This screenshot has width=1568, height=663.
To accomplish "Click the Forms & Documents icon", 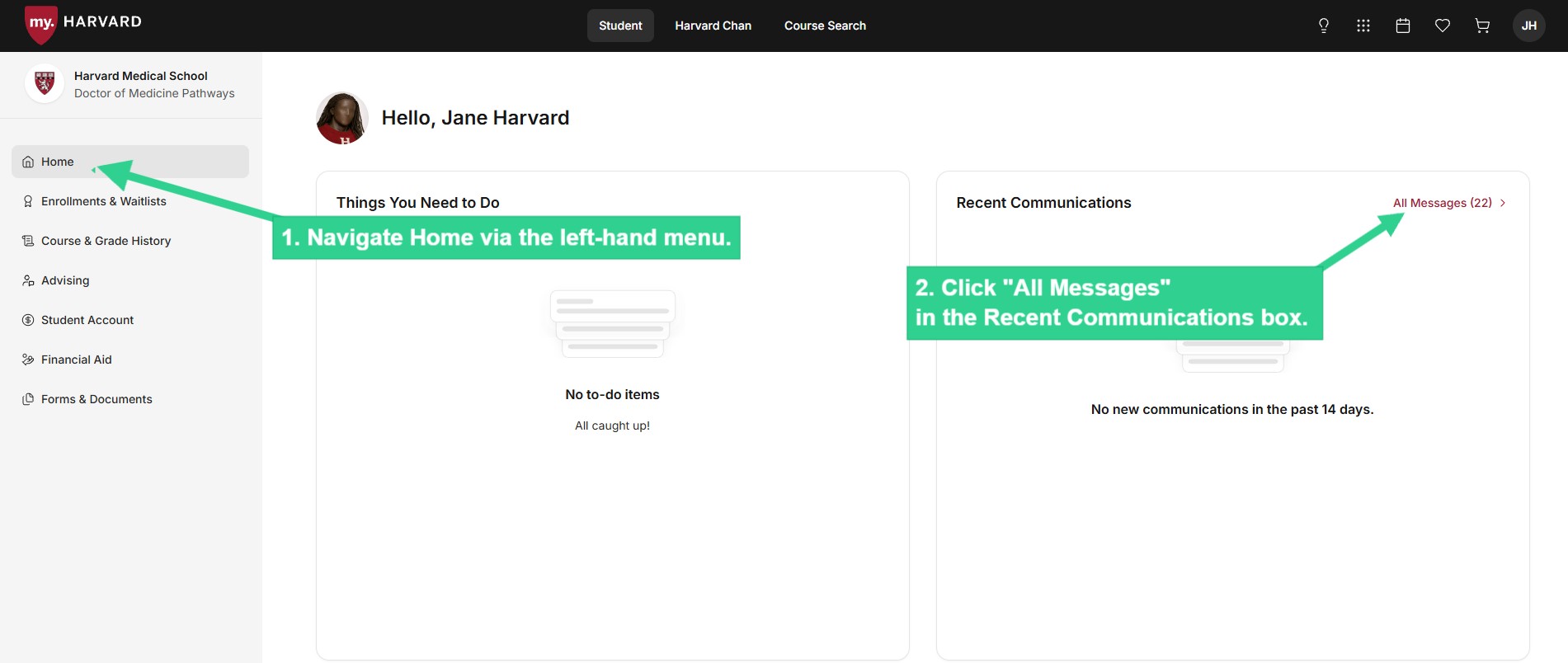I will click(28, 399).
